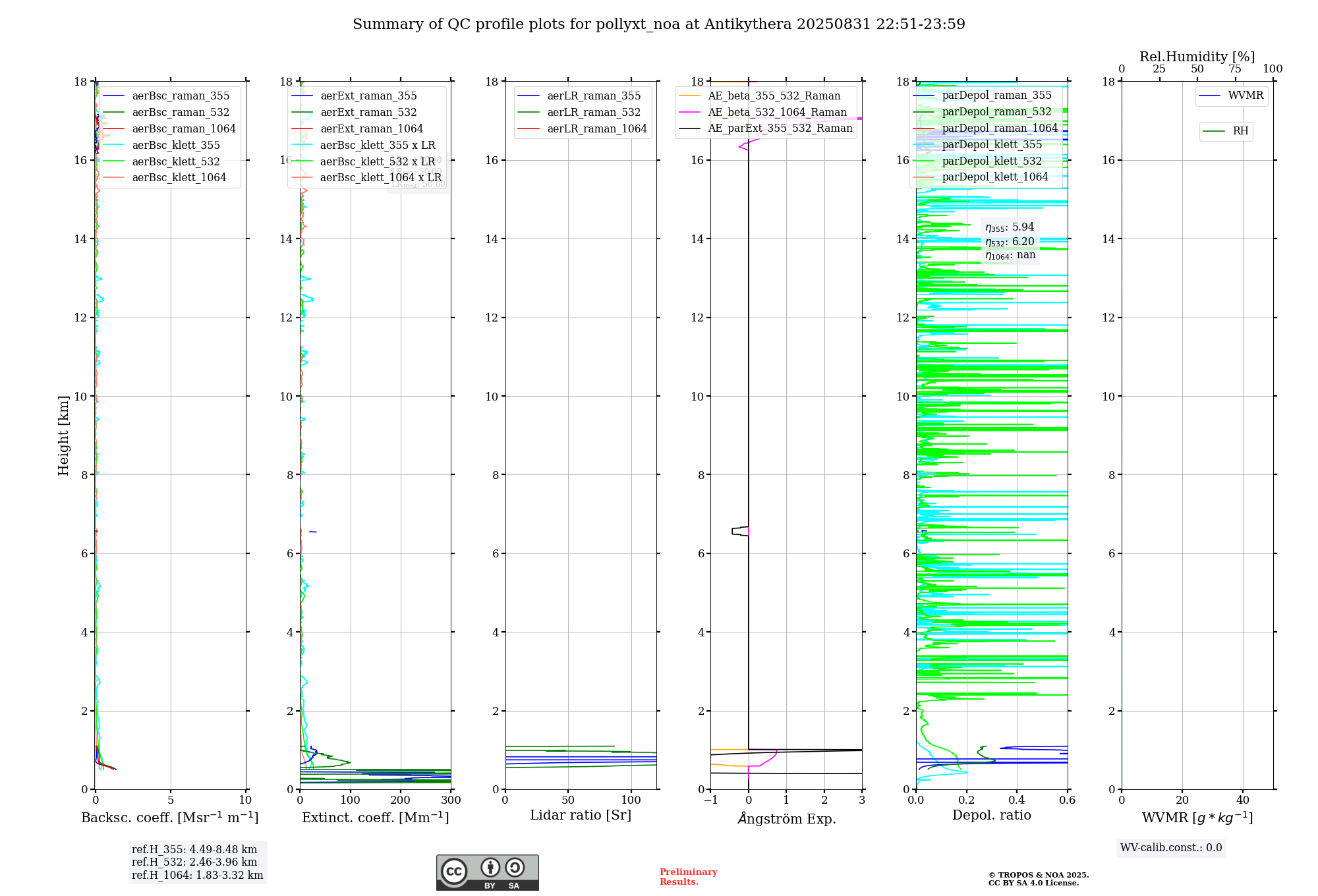1318x896 pixels.
Task: Click the ref.H_532: 2.46-3.96 km text
Action: 194,862
